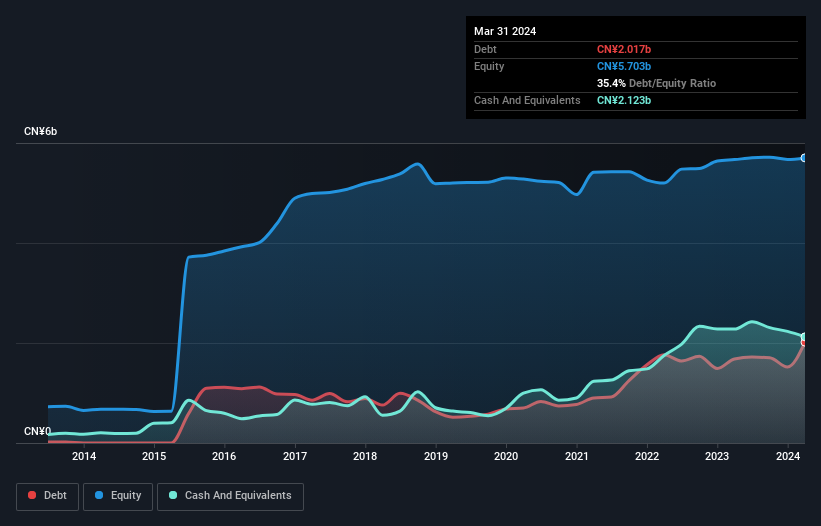Click the 2019 x-axis label
The height and width of the screenshot is (526, 821).
click(x=436, y=456)
